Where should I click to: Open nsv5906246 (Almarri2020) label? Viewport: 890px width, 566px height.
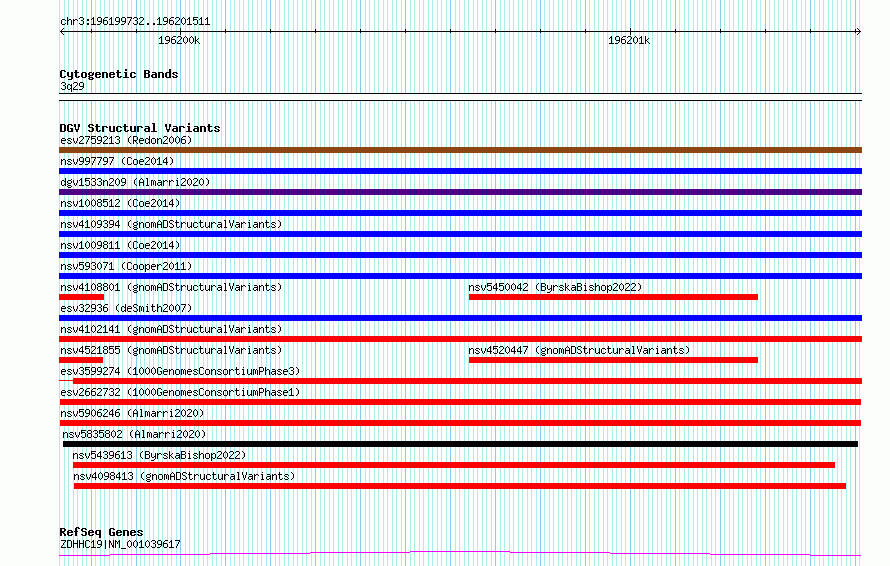click(132, 413)
